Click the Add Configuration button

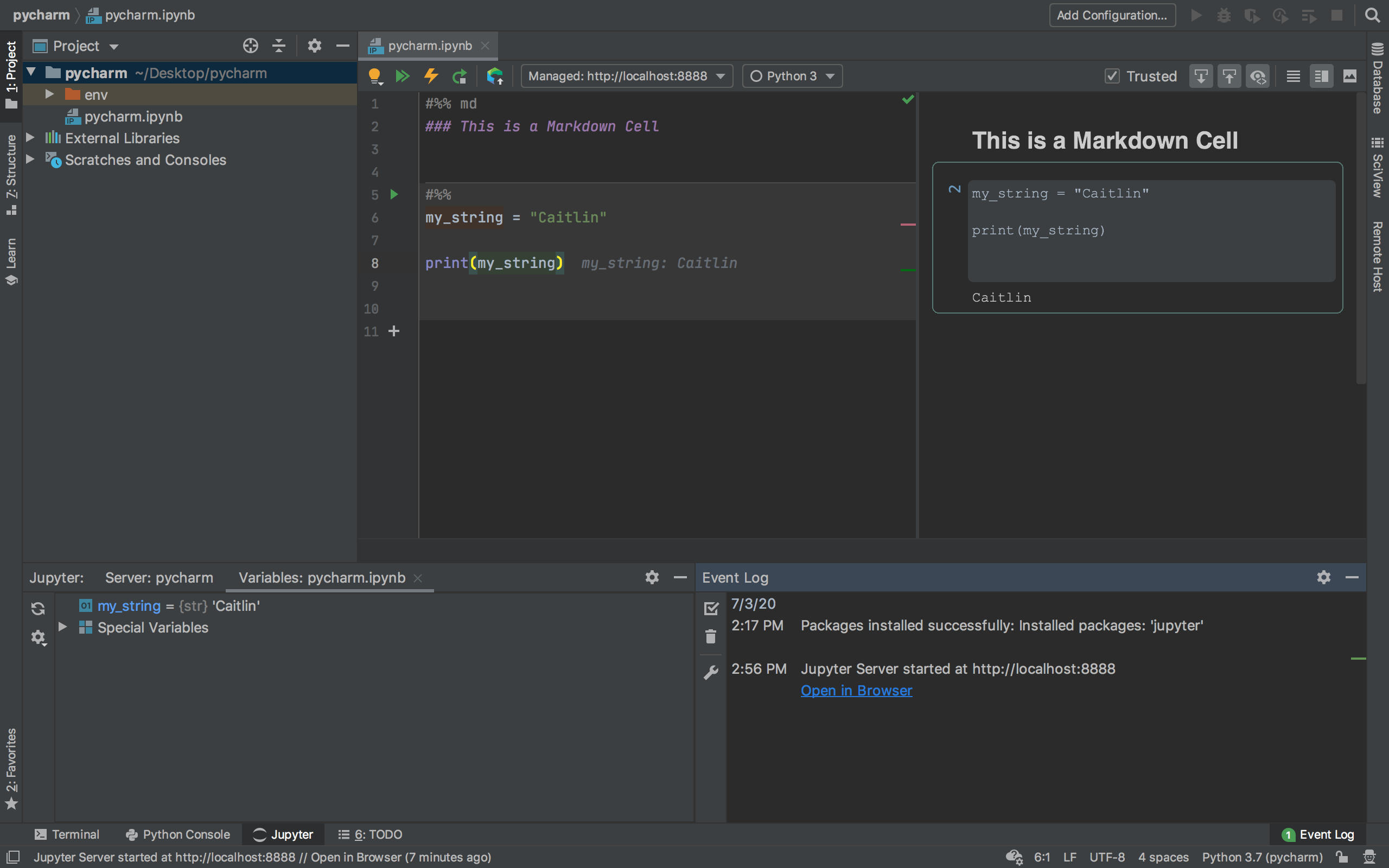point(1112,15)
